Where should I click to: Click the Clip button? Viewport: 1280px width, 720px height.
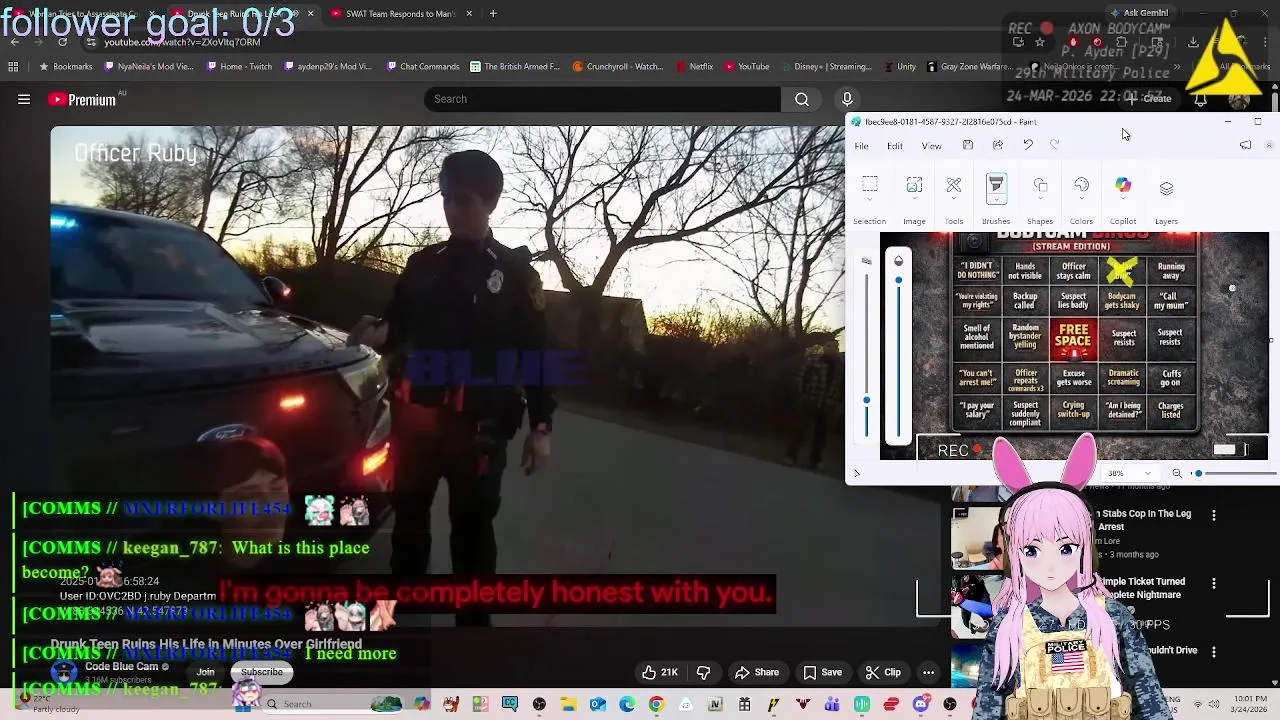coord(883,672)
